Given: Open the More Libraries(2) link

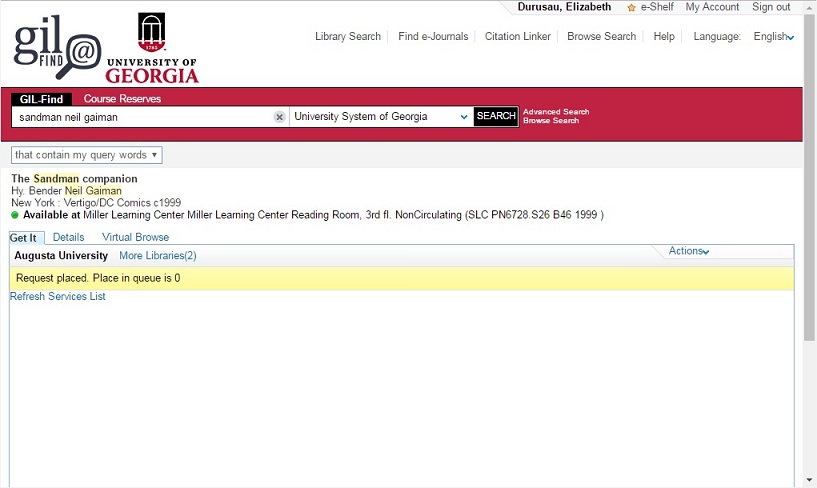Looking at the screenshot, I should 157,256.
